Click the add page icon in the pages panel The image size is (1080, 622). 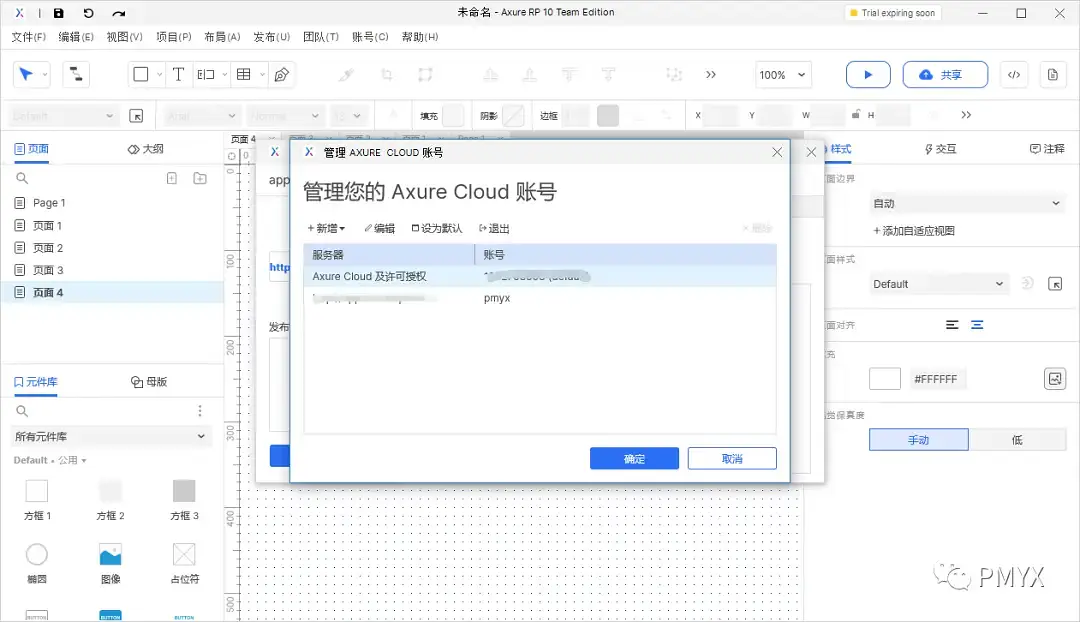click(x=171, y=177)
